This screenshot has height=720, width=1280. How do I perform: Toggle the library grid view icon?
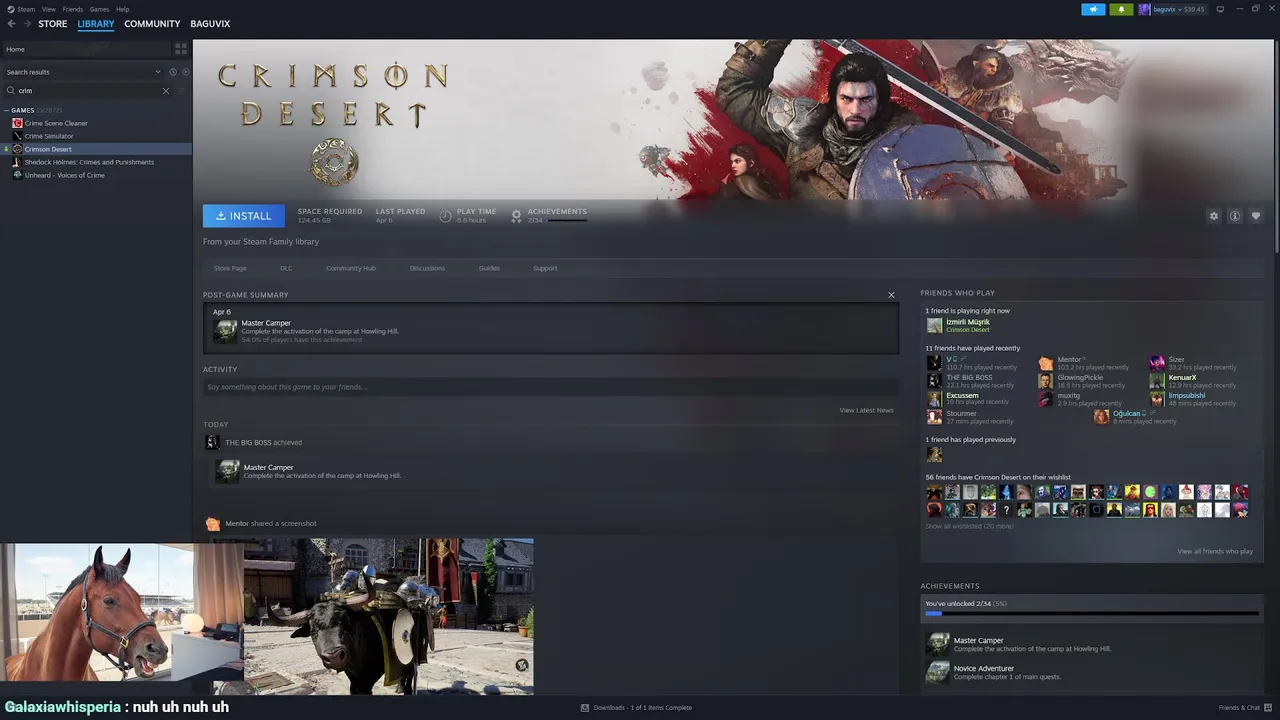[x=181, y=48]
